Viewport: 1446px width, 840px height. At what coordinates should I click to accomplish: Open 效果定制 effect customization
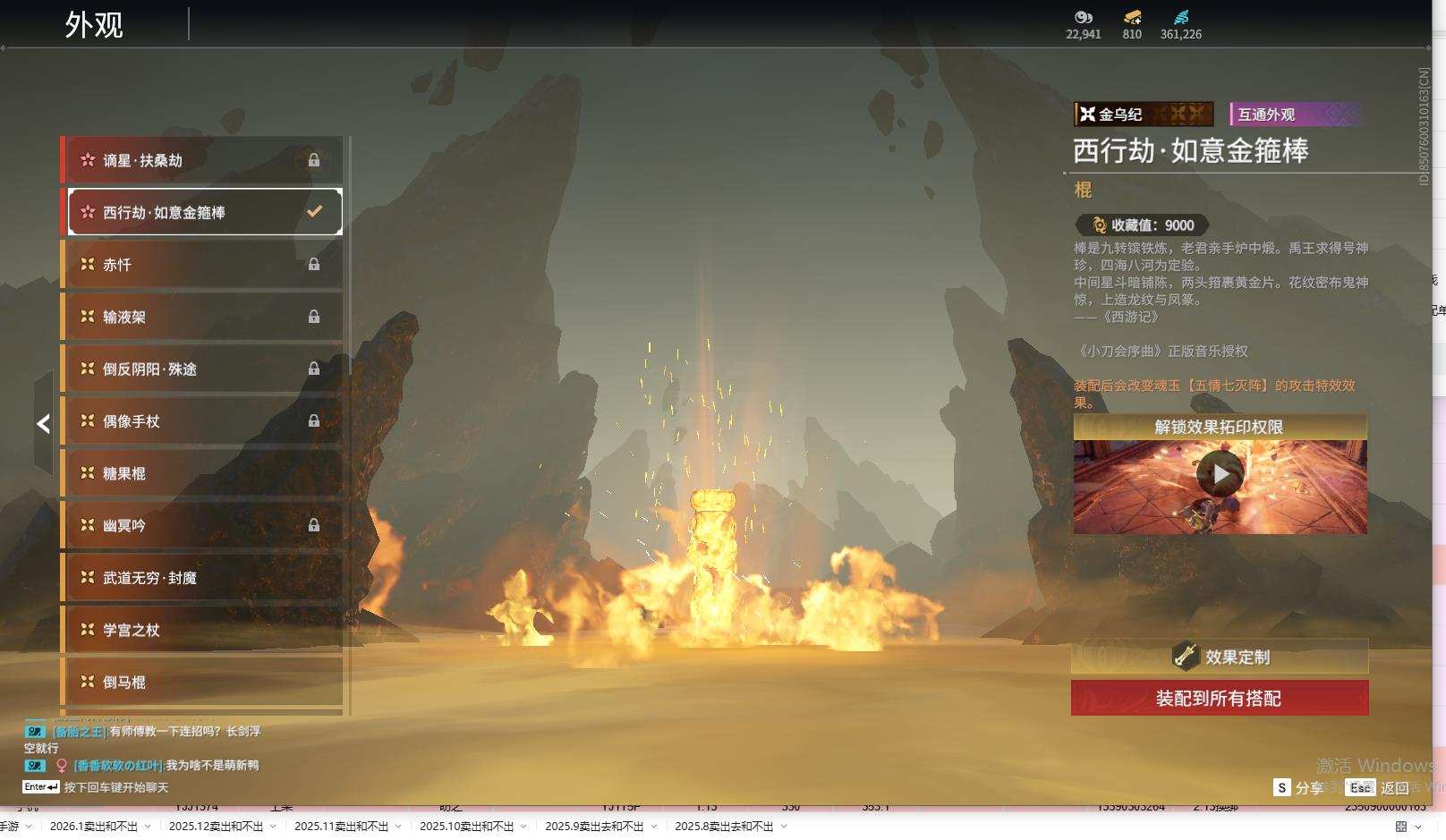[x=1219, y=657]
